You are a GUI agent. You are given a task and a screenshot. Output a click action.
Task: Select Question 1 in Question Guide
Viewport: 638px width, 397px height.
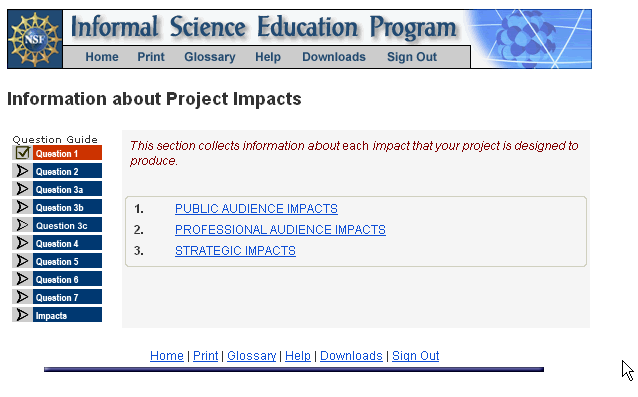point(67,153)
